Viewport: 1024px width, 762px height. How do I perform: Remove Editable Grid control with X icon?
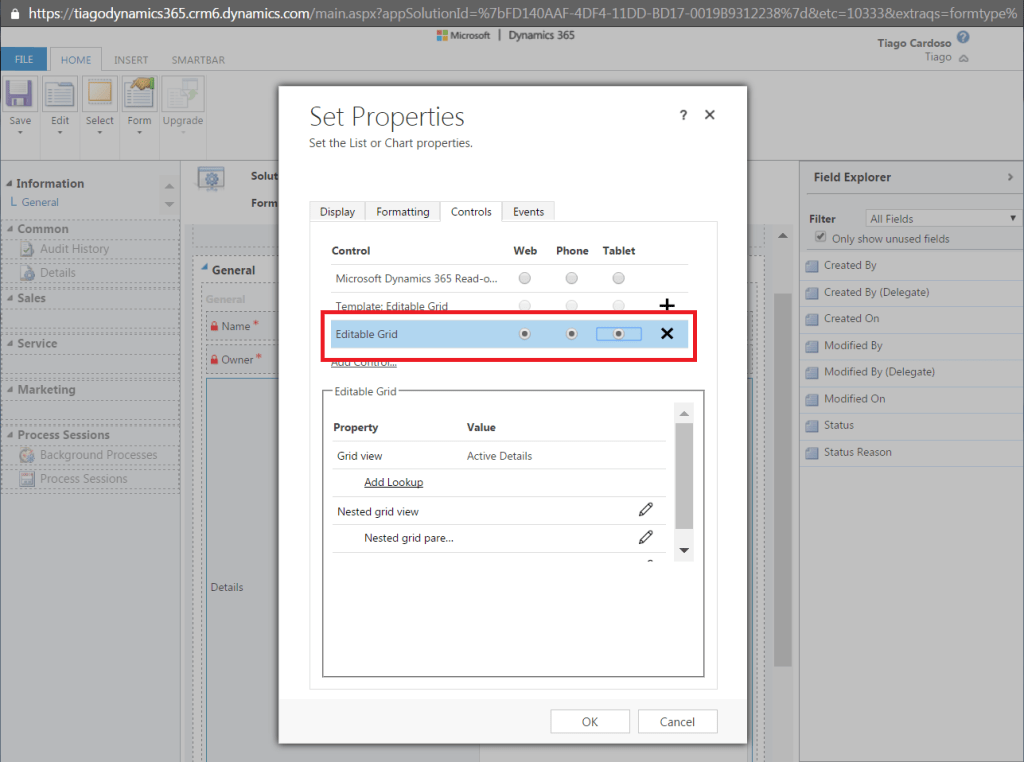[x=667, y=334]
